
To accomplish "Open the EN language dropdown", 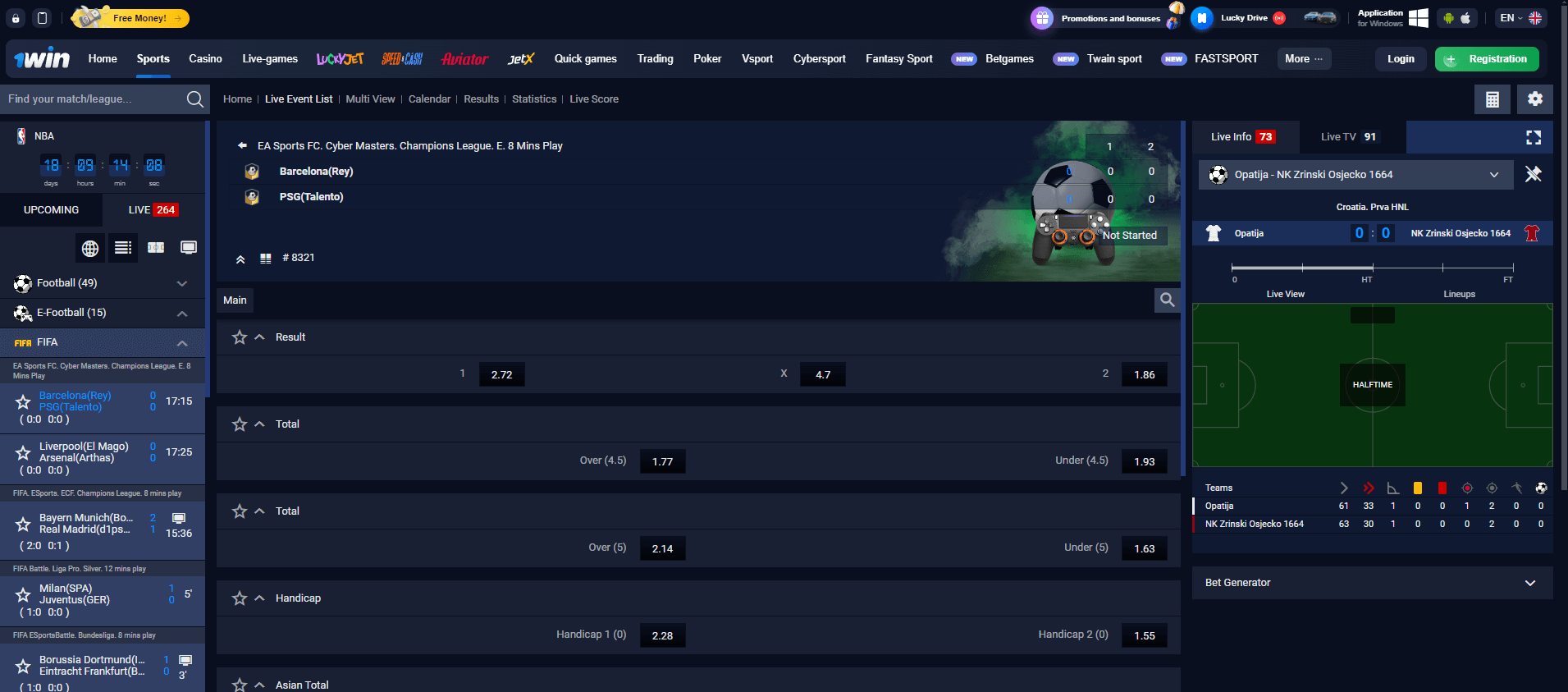I will pos(1520,18).
